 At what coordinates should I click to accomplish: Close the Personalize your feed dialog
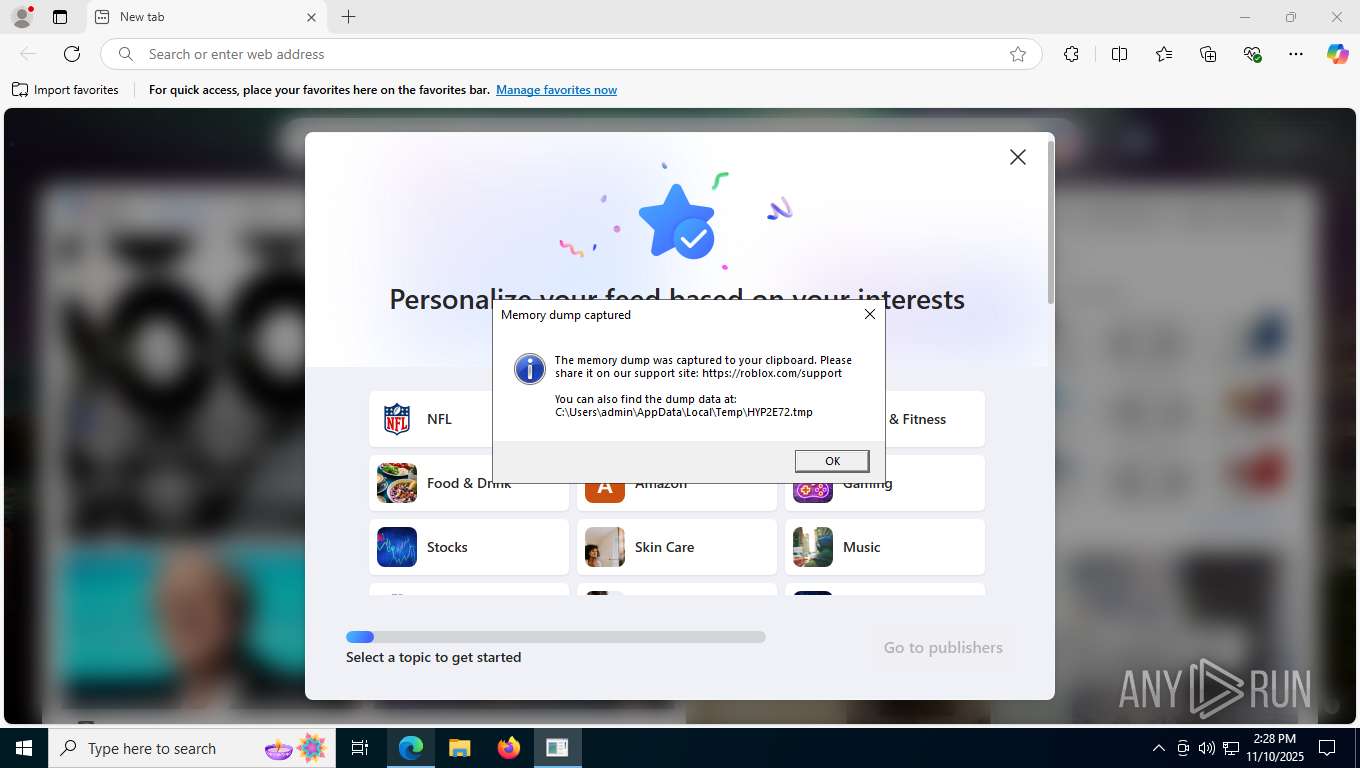(1018, 157)
